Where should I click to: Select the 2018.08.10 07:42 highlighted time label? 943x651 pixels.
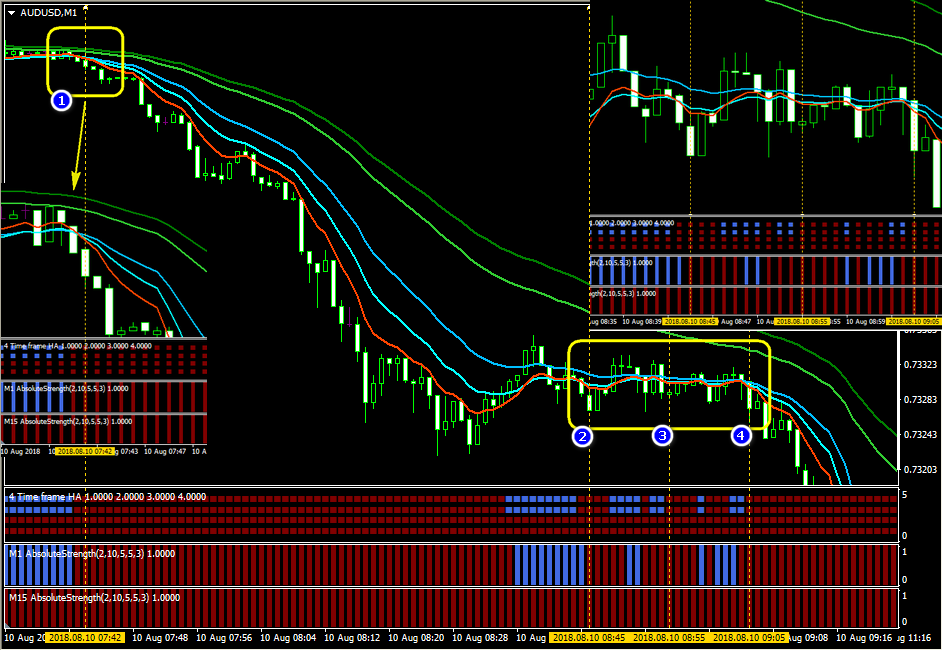point(86,637)
